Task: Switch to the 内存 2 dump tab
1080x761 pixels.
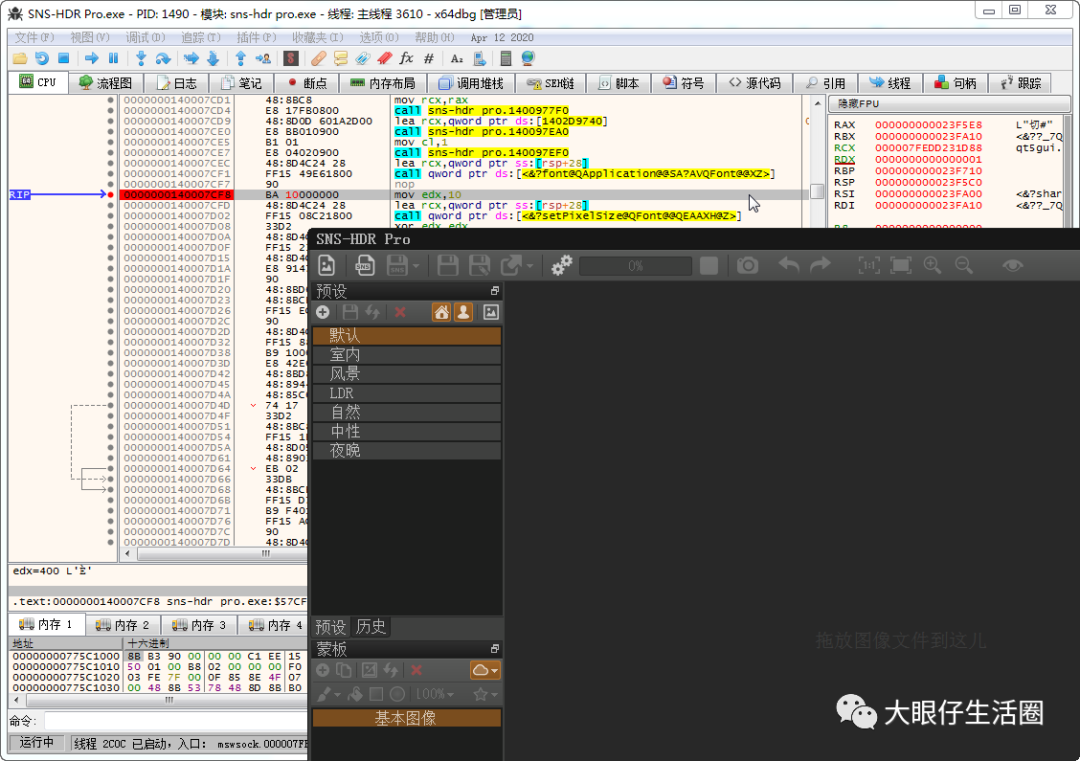Action: click(x=123, y=625)
